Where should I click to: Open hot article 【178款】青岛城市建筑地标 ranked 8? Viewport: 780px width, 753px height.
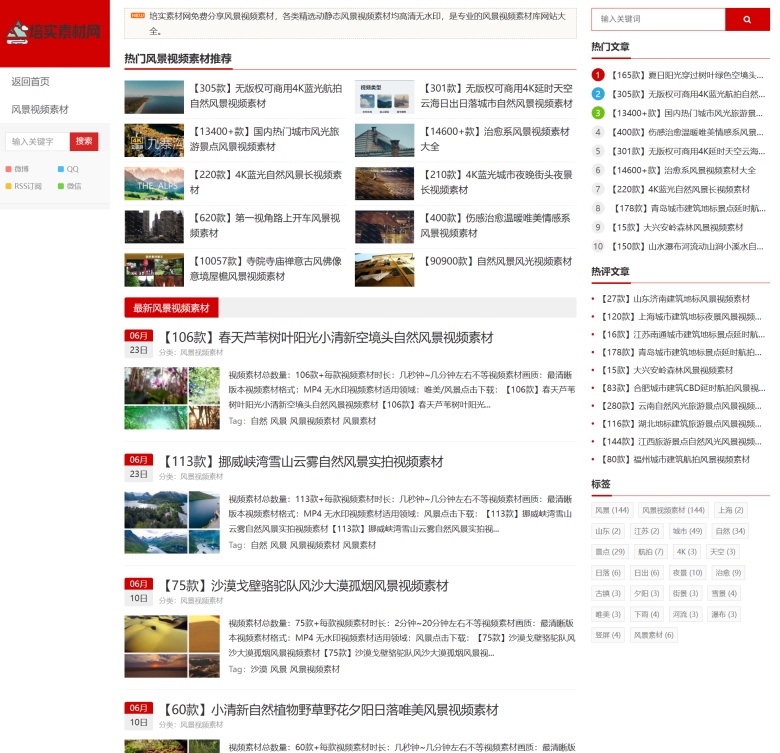[x=688, y=208]
